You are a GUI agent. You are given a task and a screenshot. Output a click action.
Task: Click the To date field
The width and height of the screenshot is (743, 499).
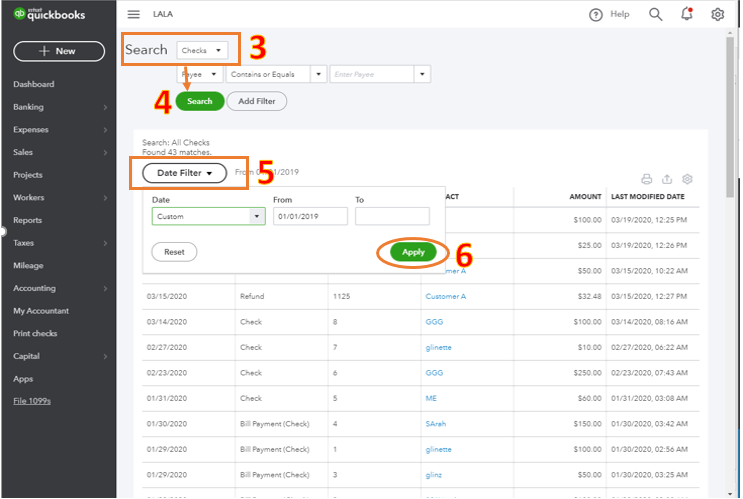pos(392,217)
